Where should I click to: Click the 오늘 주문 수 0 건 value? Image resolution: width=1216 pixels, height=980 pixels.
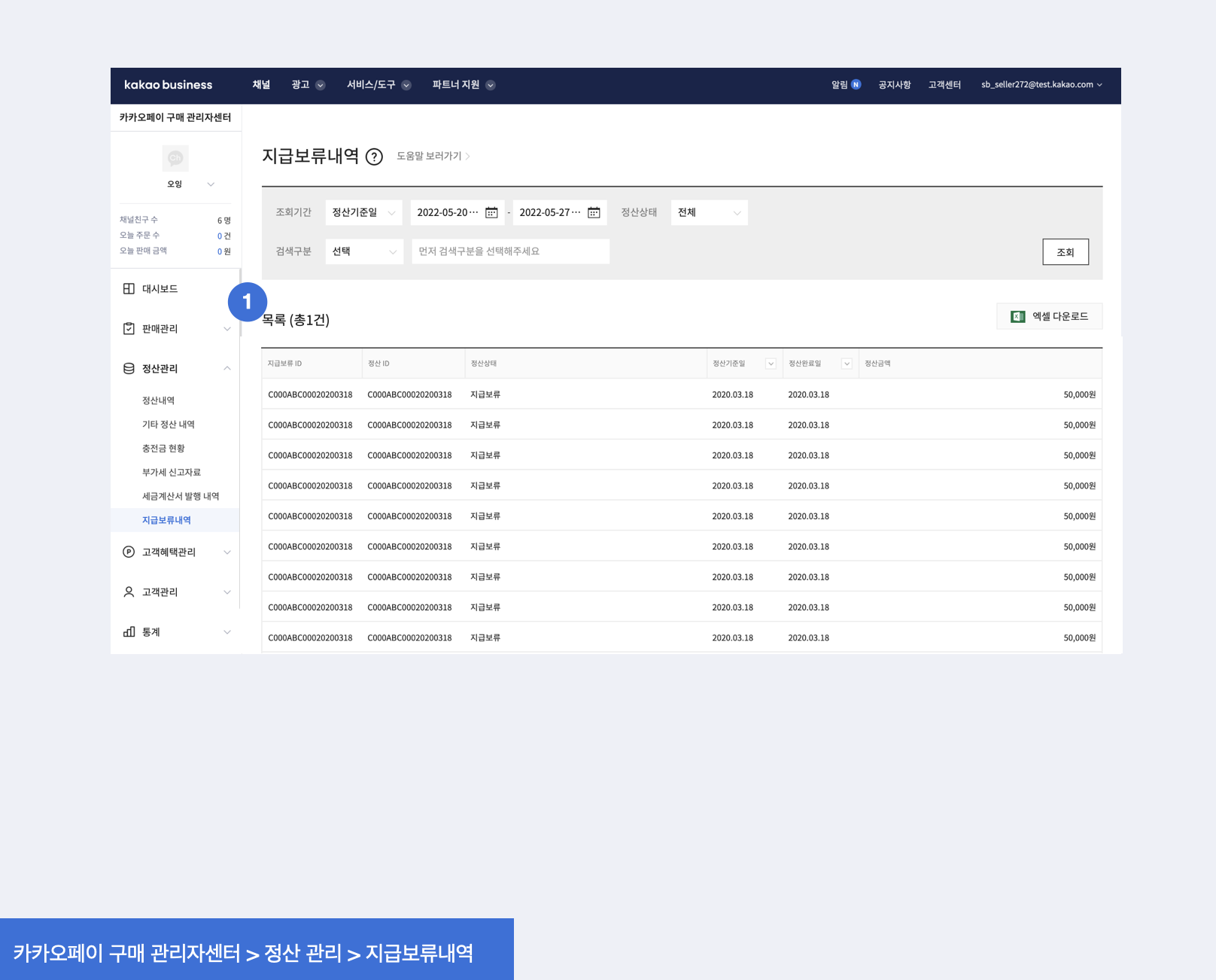tap(224, 236)
